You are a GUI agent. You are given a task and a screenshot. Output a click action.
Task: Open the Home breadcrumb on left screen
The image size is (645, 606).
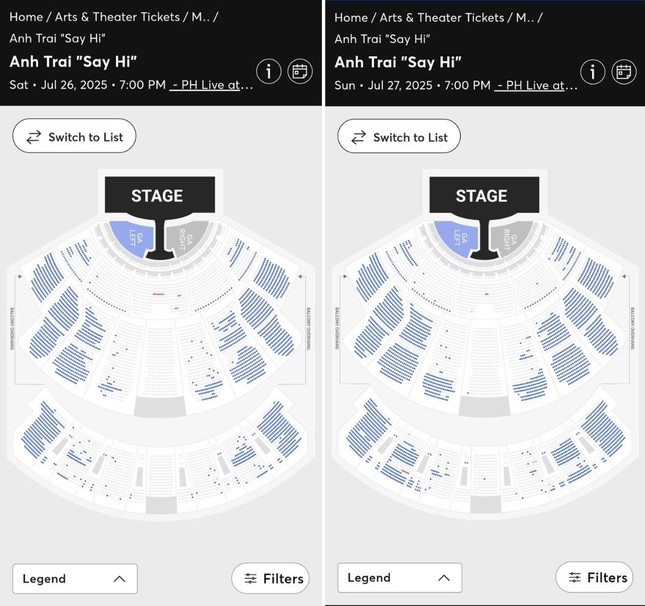(26, 17)
